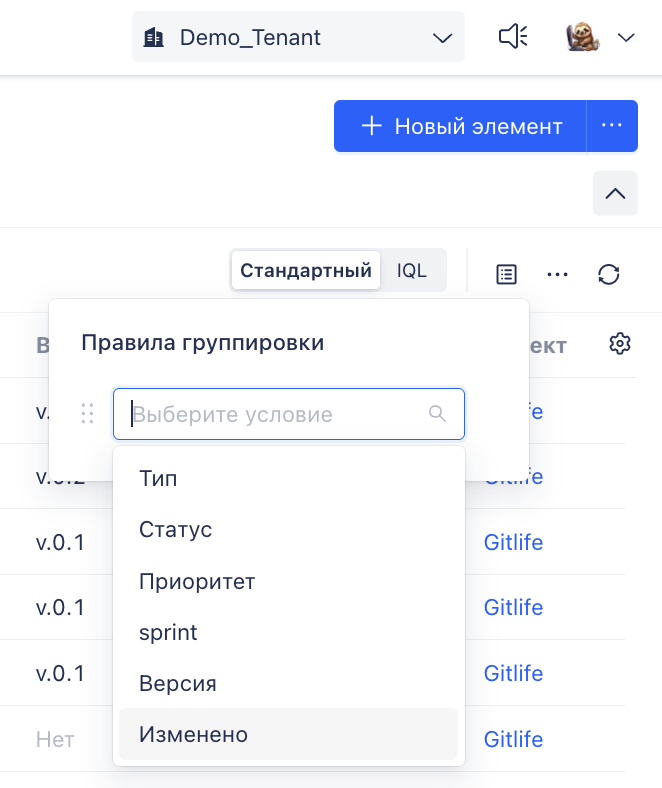Open the extra options next to Новый элемент
Viewport: 662px width, 788px height.
coord(612,126)
